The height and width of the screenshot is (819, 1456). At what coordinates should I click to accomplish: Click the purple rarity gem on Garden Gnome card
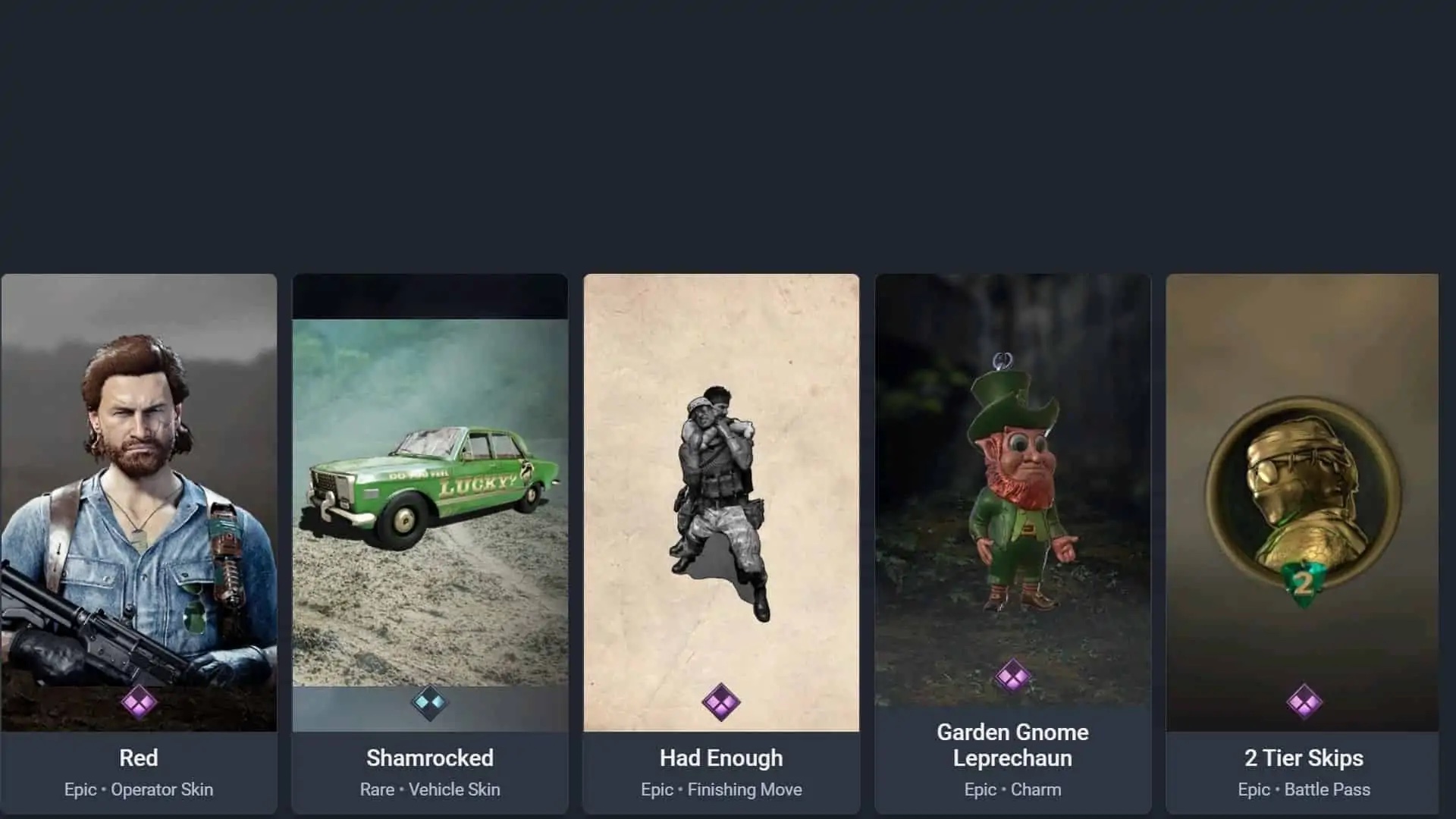click(1012, 676)
